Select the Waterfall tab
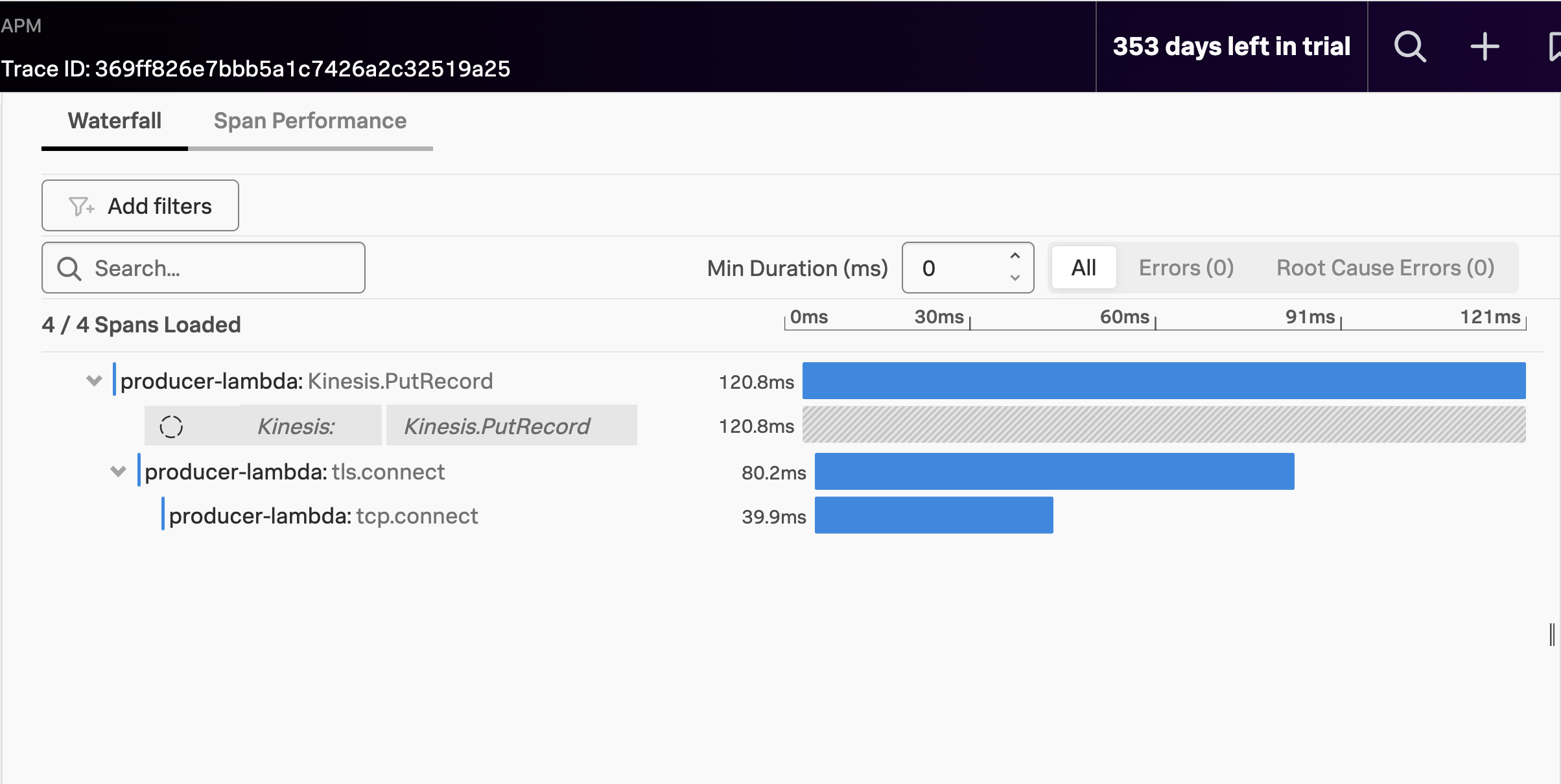The image size is (1561, 784). pos(114,121)
